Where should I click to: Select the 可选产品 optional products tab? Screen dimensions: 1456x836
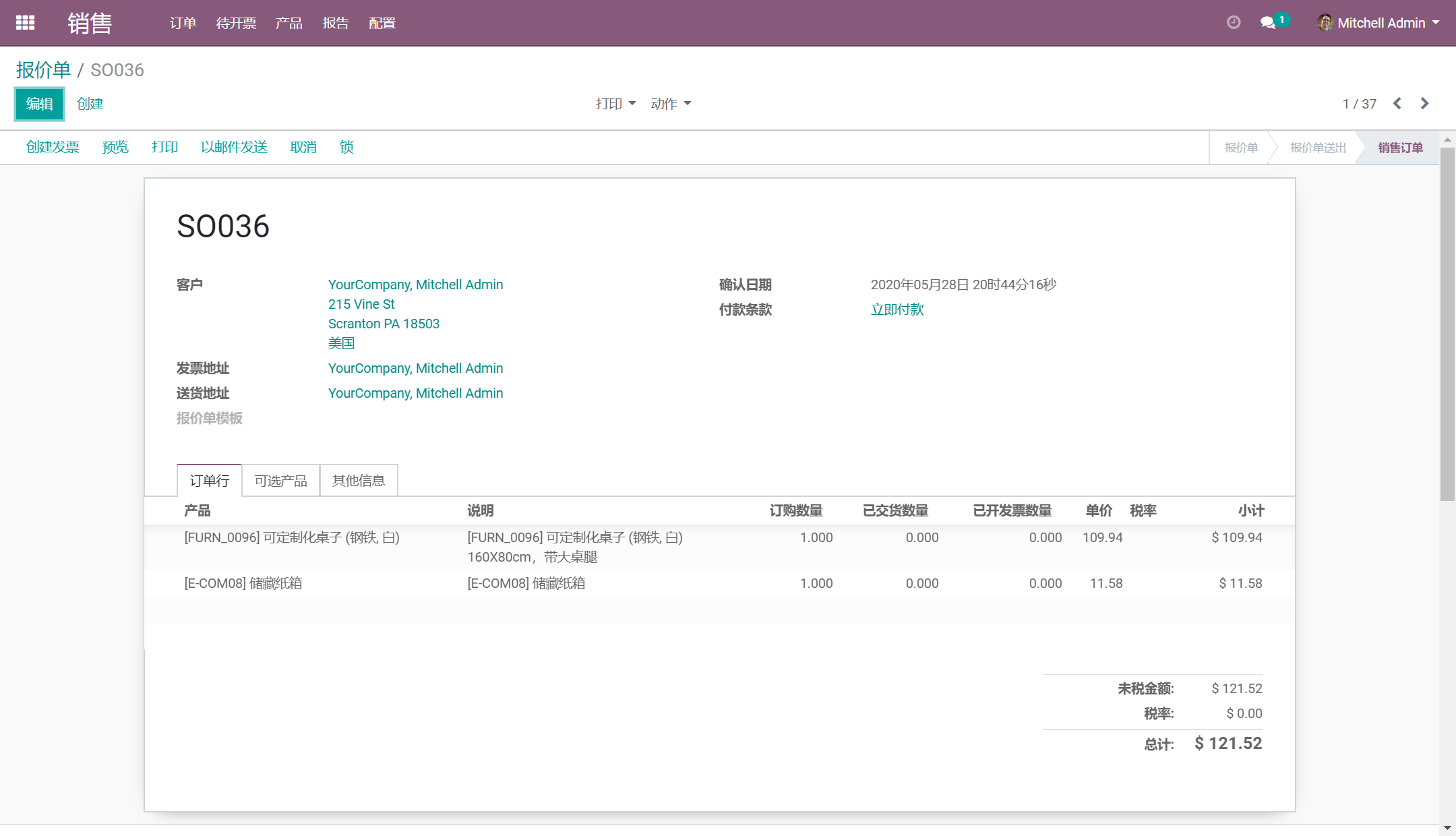(x=281, y=480)
